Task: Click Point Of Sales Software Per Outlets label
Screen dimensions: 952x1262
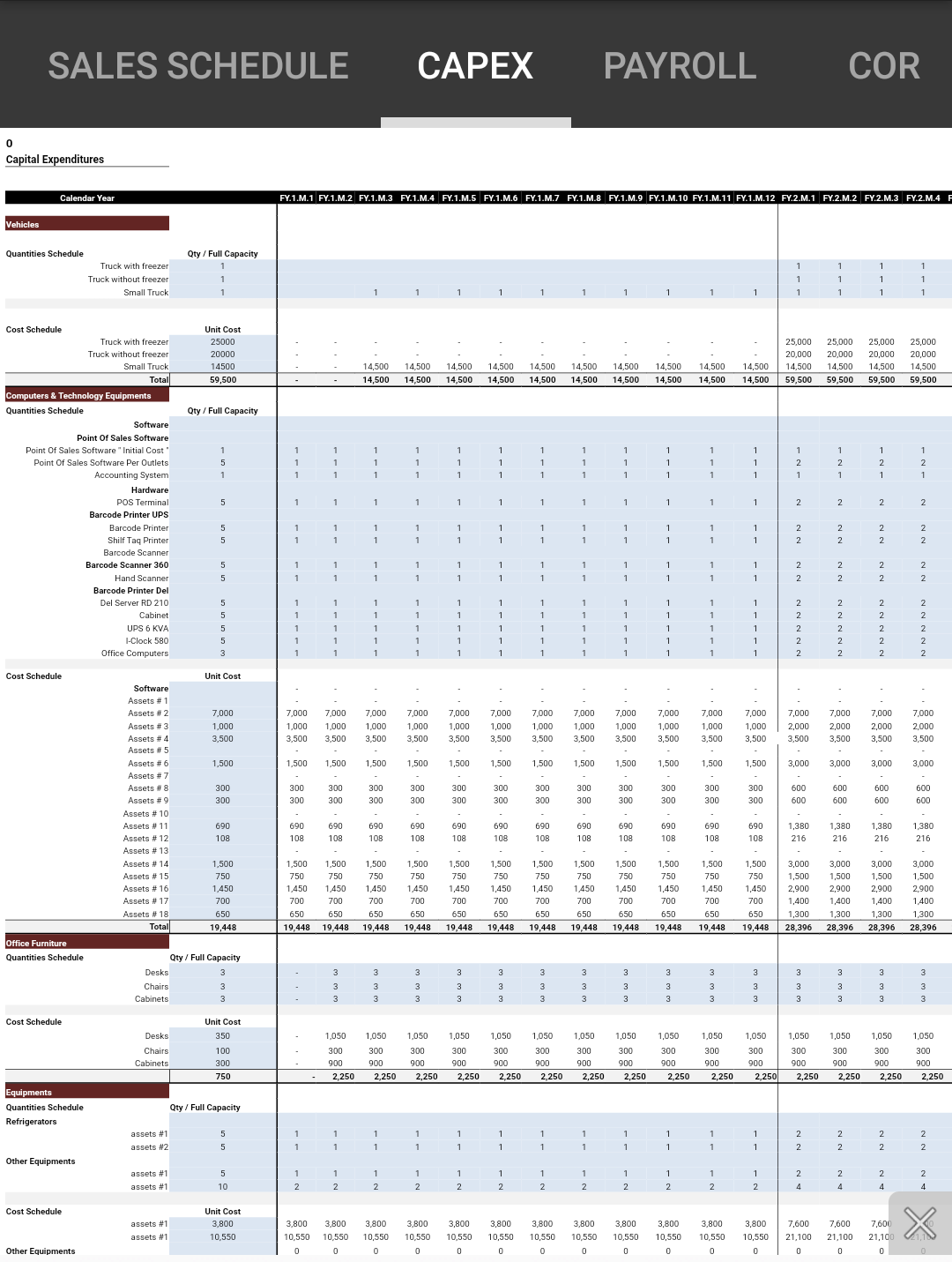Action: click(100, 463)
